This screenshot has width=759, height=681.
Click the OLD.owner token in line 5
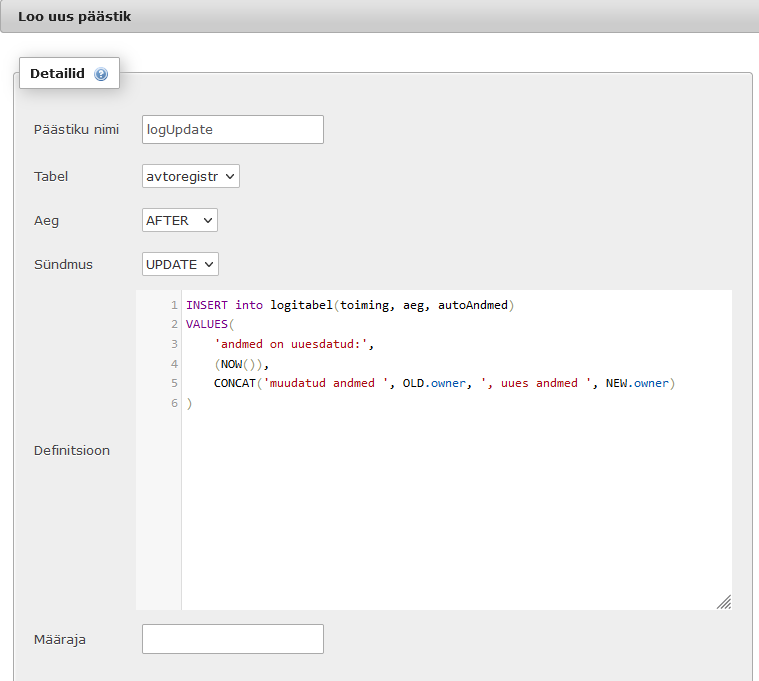pos(434,383)
